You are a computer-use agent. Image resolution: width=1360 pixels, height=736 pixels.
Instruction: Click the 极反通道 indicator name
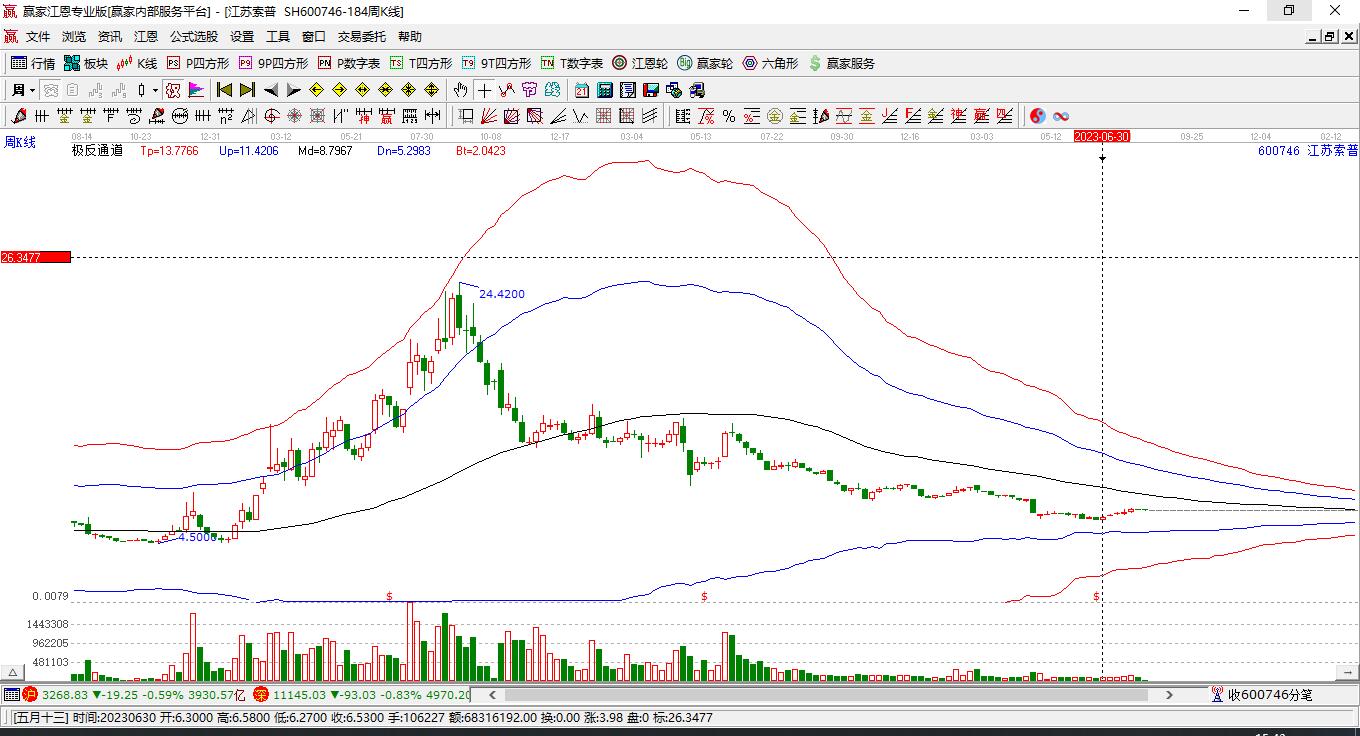[x=97, y=151]
